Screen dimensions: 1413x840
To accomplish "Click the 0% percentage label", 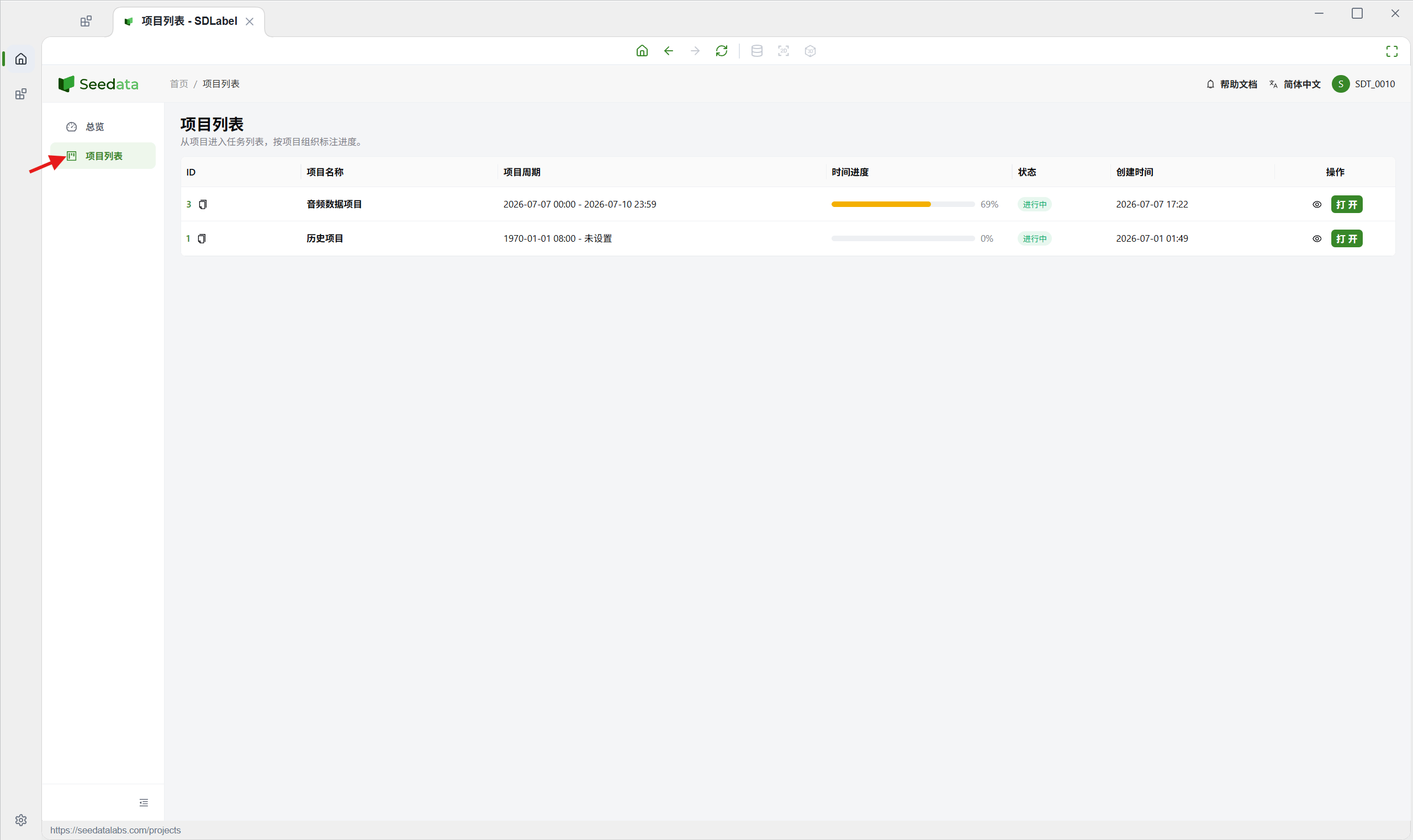I will [987, 238].
